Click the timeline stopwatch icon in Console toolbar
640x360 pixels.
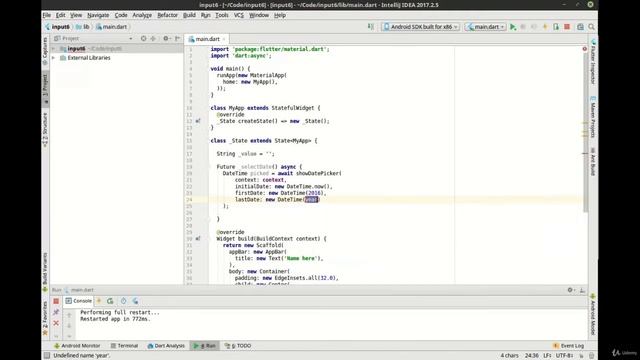(123, 301)
